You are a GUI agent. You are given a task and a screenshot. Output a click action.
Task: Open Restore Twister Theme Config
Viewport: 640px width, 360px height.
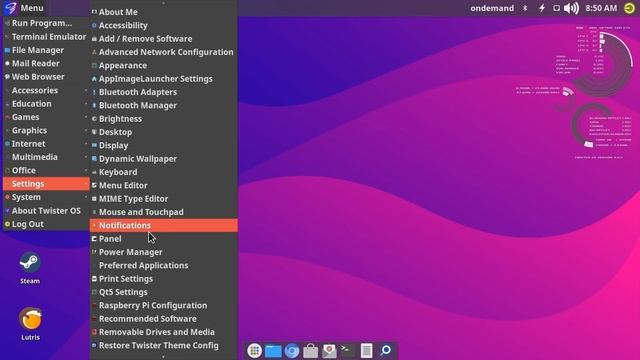click(x=164, y=345)
